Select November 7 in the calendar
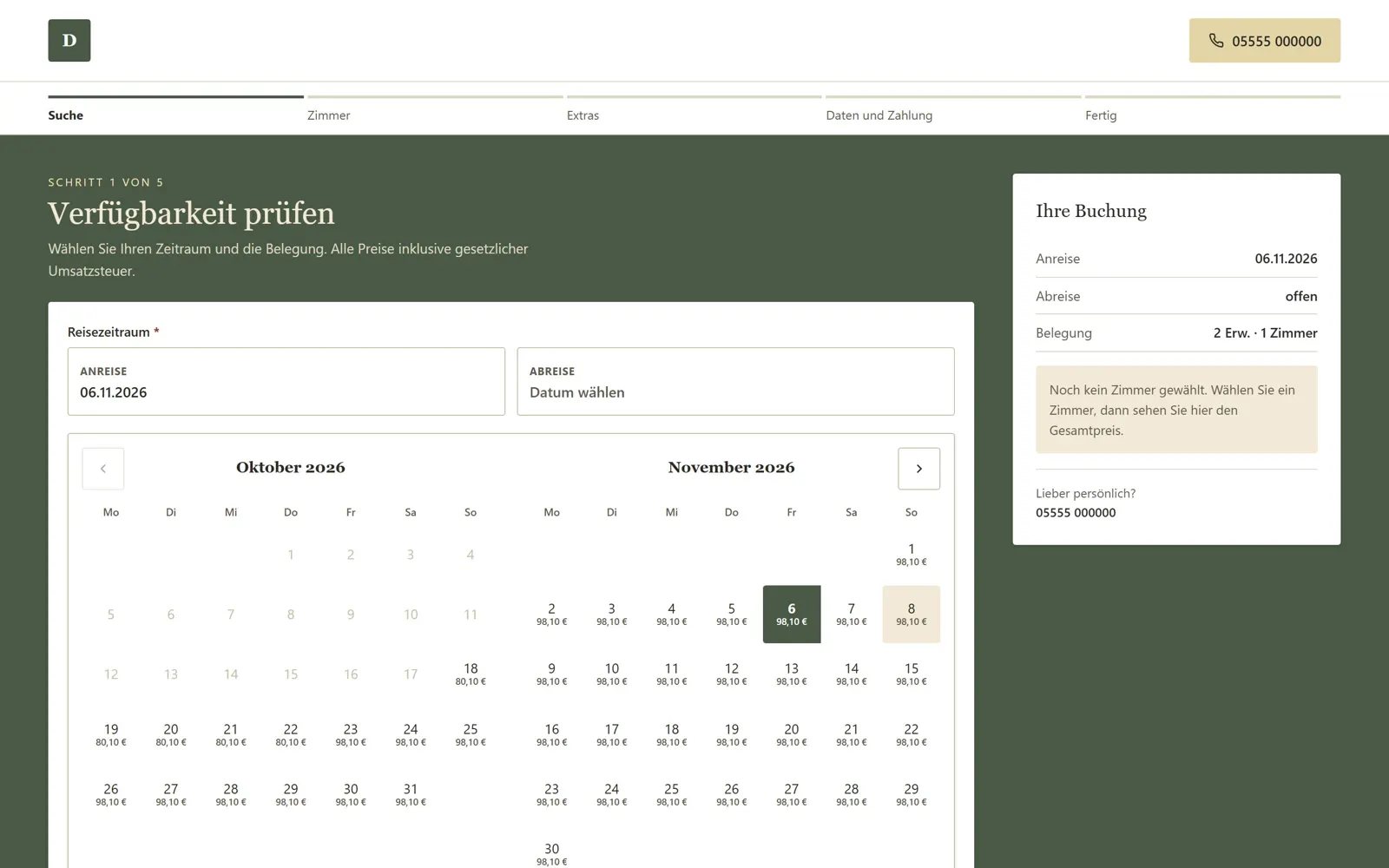This screenshot has width=1389, height=868. (852, 615)
